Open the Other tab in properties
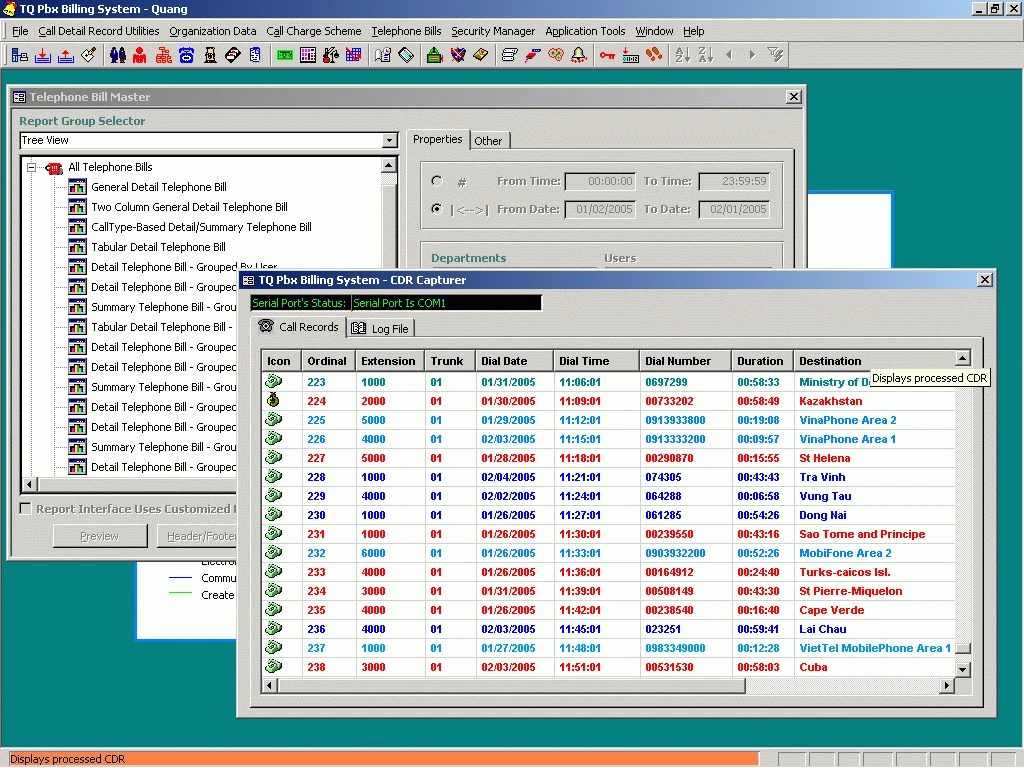The width and height of the screenshot is (1024, 768). click(488, 141)
